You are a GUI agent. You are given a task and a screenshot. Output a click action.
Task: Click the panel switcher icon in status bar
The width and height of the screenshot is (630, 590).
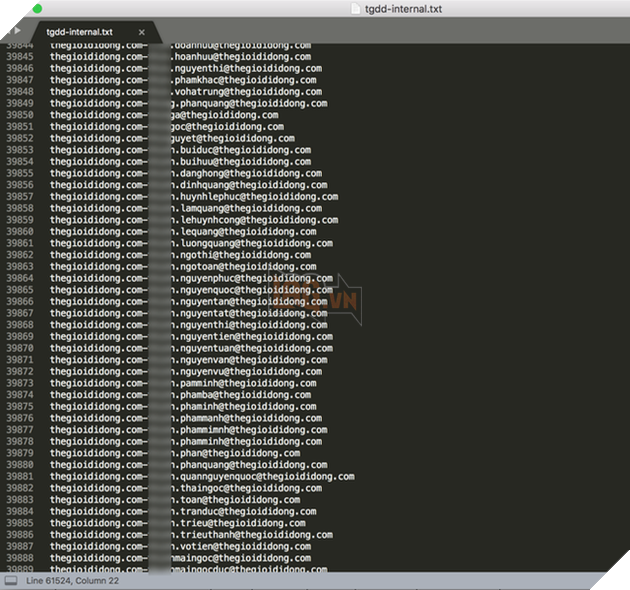[11, 580]
